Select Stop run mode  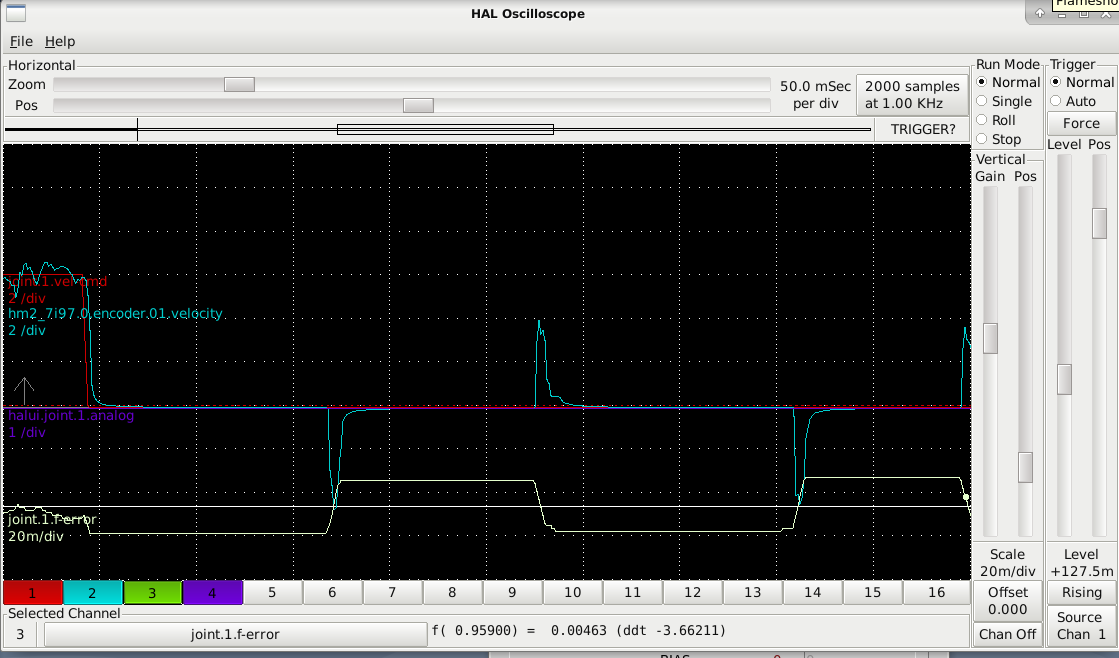998,139
